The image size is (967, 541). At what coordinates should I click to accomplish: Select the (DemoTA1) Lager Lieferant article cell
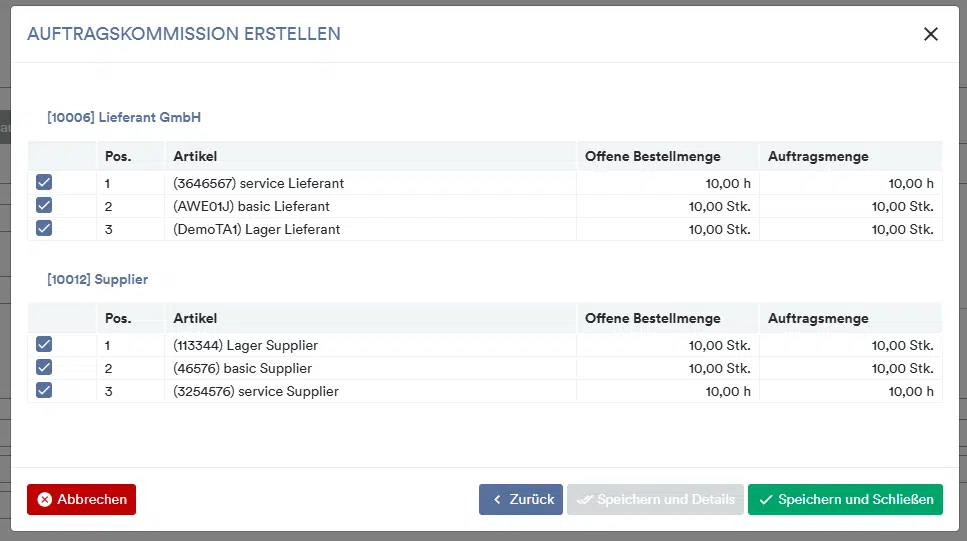(257, 229)
